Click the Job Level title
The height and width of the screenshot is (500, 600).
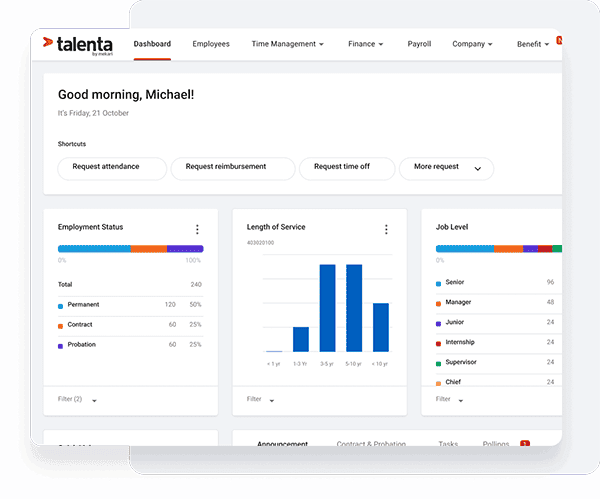452,227
